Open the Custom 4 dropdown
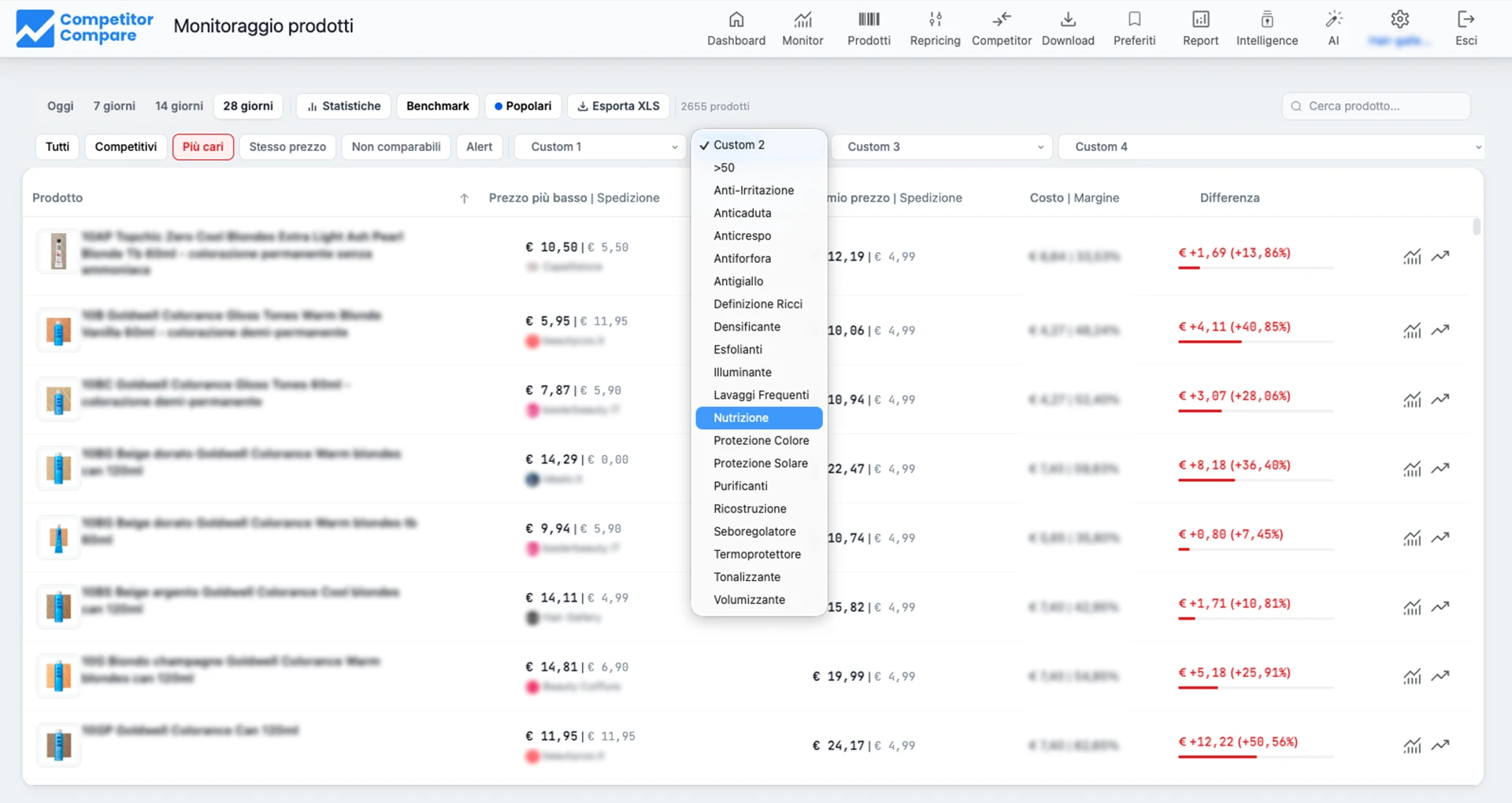Screen dimensions: 1512x803 [x=1271, y=147]
